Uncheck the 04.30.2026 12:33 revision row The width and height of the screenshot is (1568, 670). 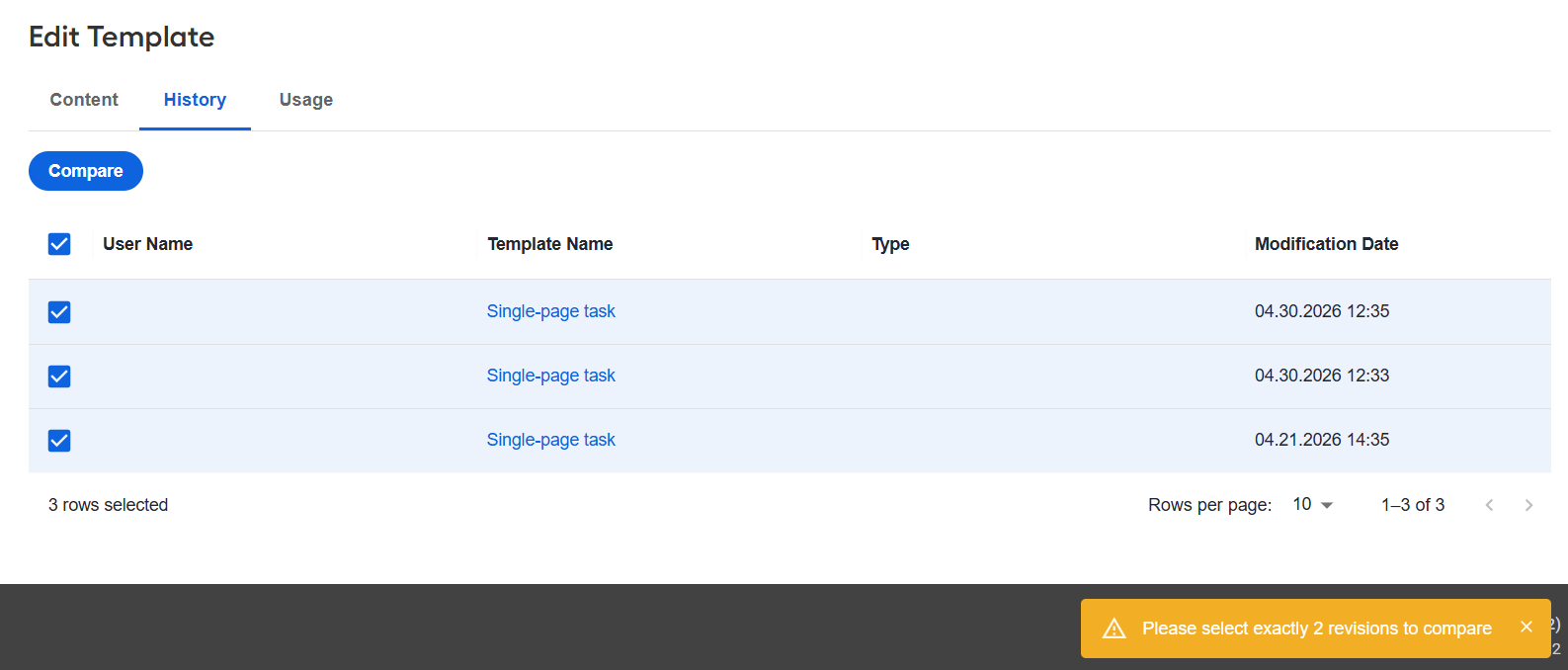click(x=59, y=377)
